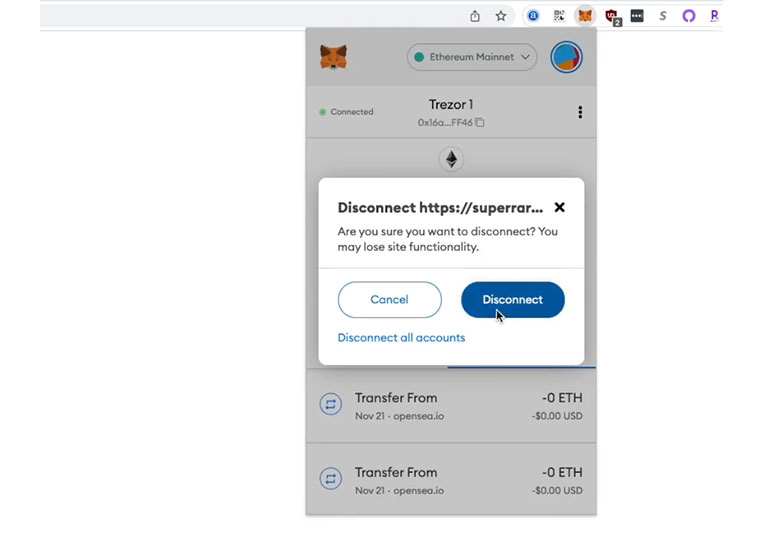The height and width of the screenshot is (541, 763).
Task: Click the 0x16a...FF46 address text
Action: click(445, 123)
